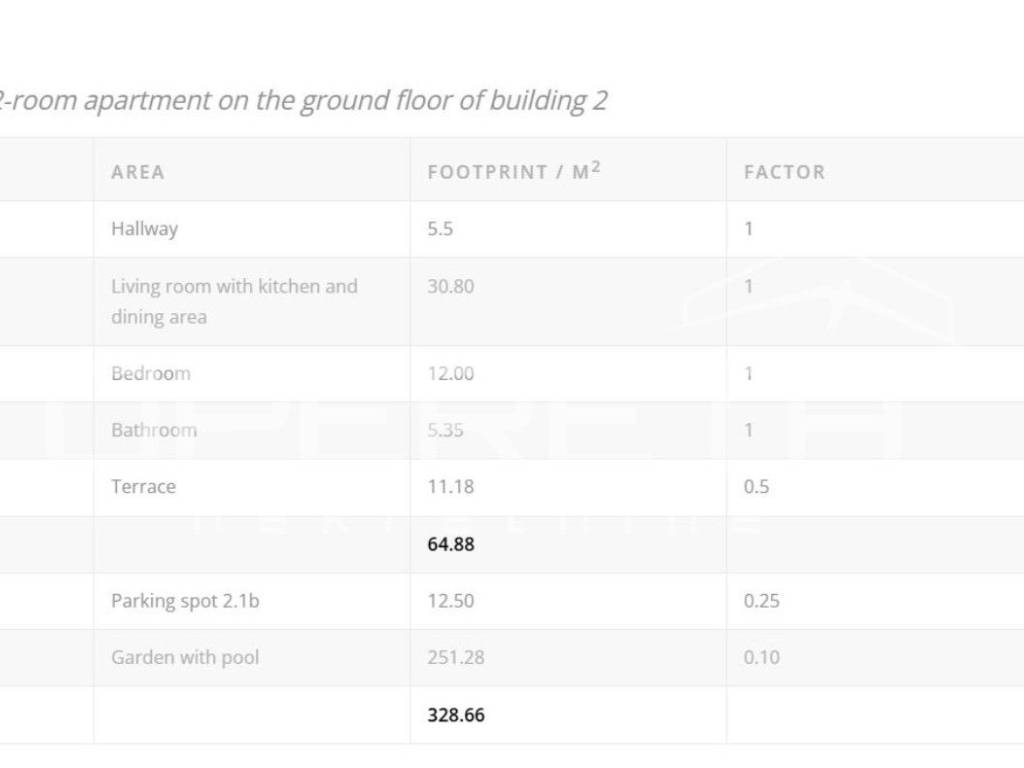This screenshot has height=768, width=1024.
Task: Select the Bedroom row label
Action: coord(151,374)
